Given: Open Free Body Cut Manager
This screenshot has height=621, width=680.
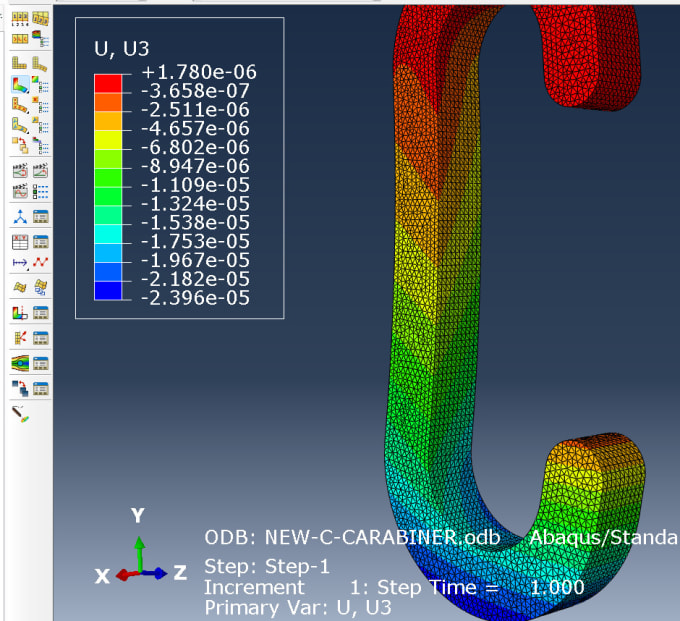Looking at the screenshot, I should point(41,338).
